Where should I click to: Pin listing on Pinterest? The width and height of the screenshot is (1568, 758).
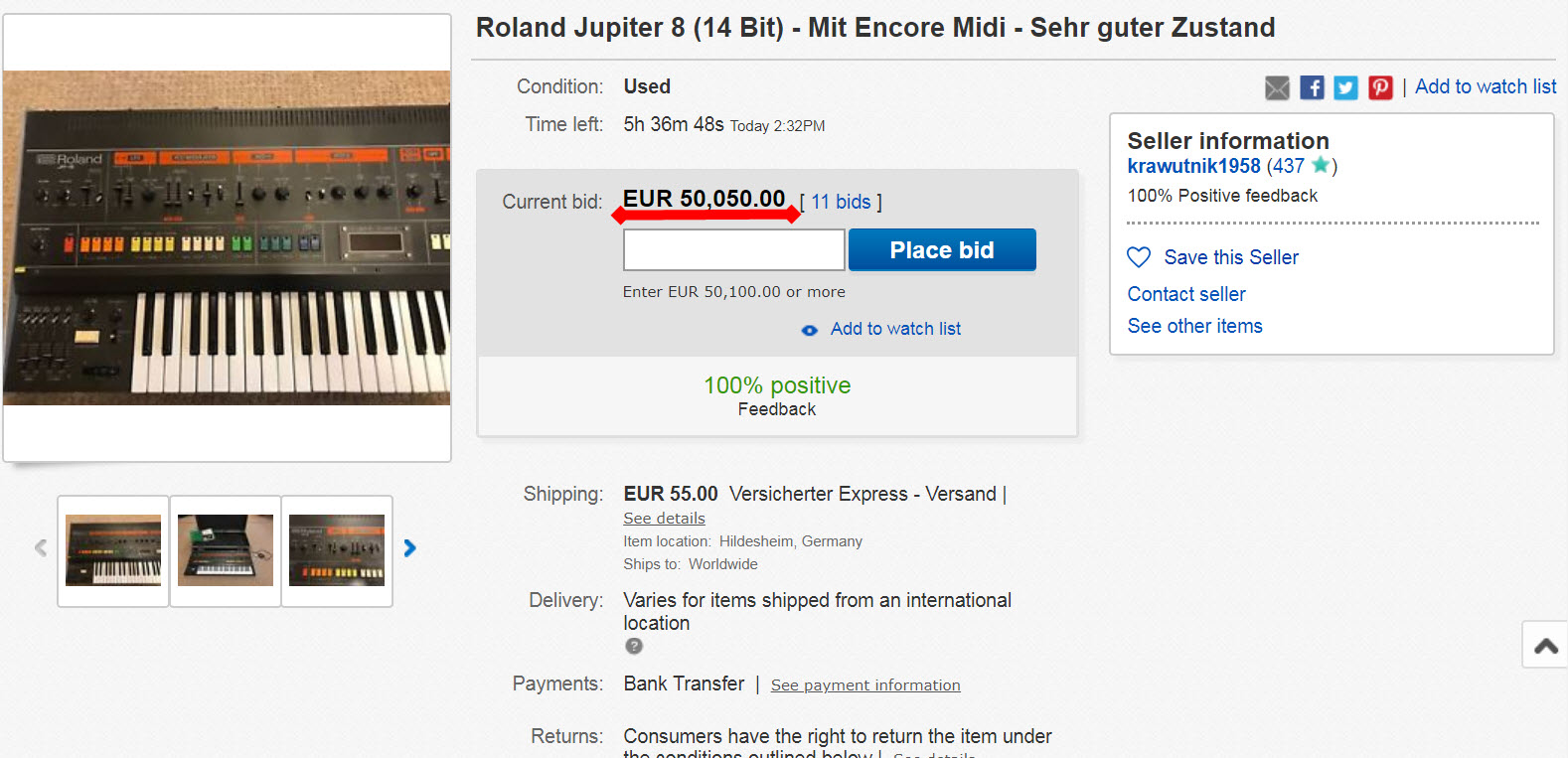click(1380, 87)
